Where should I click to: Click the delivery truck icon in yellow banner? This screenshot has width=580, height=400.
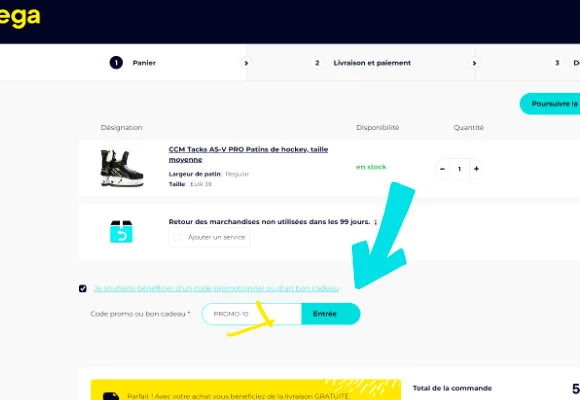pos(111,396)
